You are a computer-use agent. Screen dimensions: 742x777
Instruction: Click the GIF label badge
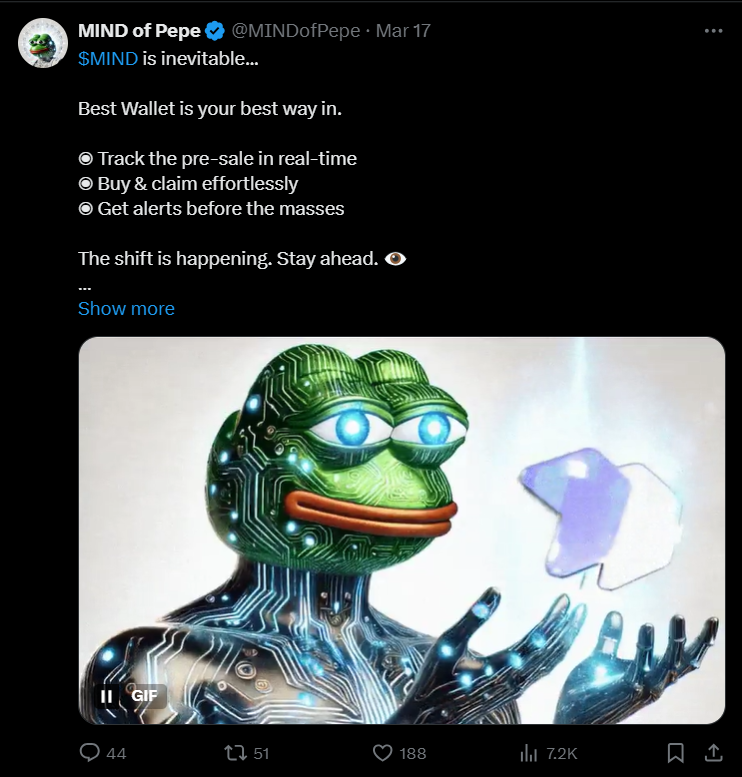[x=144, y=696]
